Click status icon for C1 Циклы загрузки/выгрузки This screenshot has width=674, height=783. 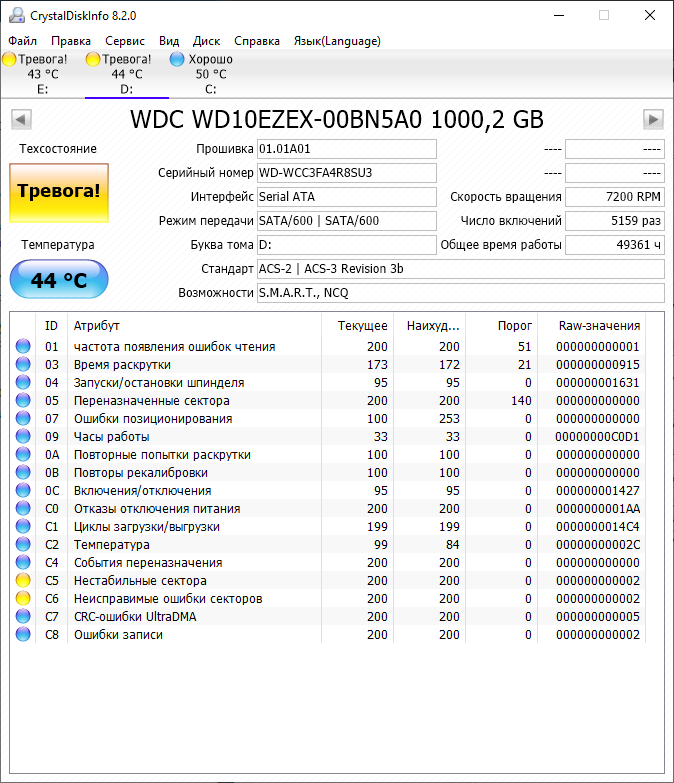coord(23,526)
